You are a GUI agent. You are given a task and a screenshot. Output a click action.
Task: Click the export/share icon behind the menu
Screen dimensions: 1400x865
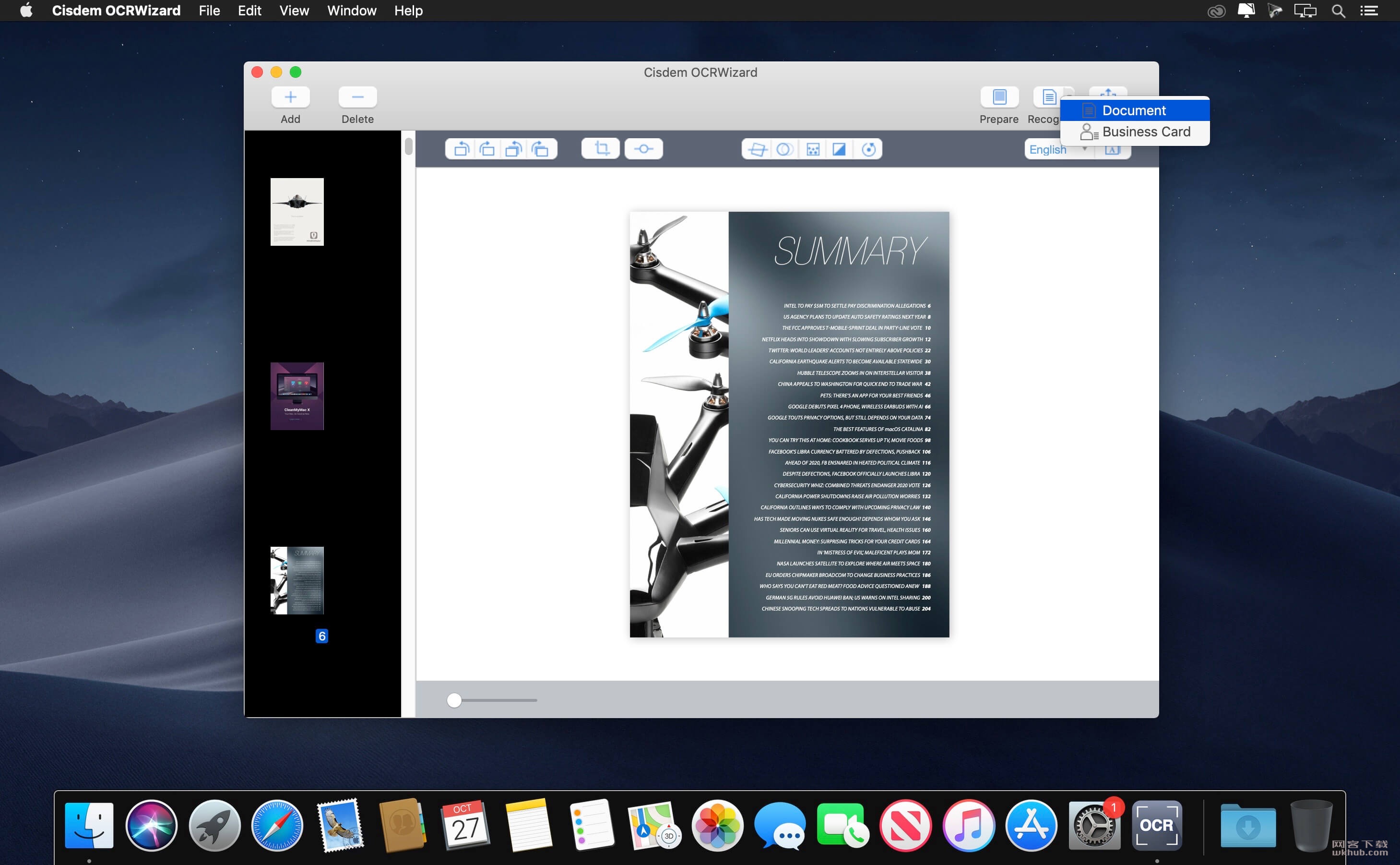coord(1108,92)
